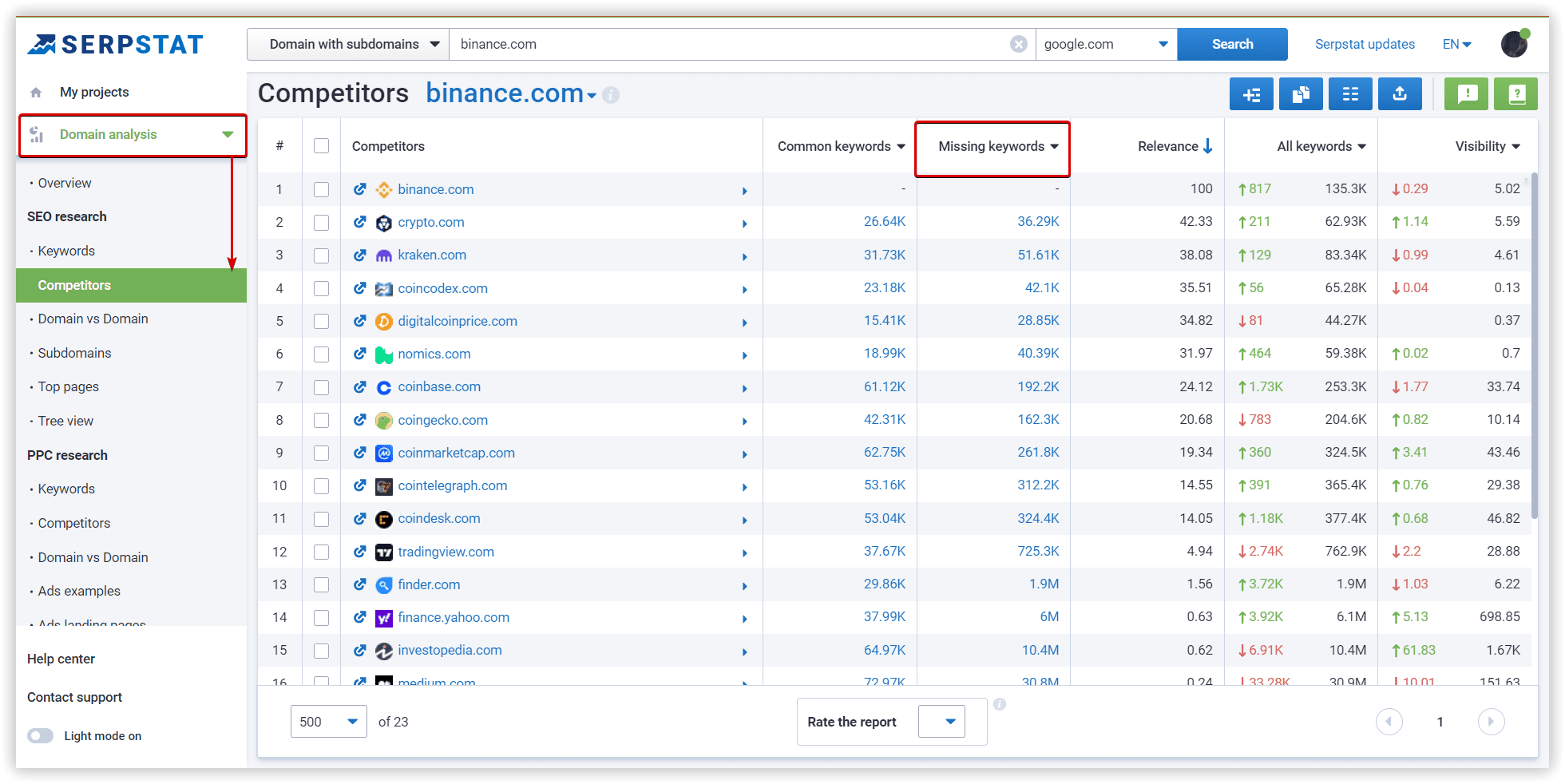Viewport: 1565px width, 784px height.
Task: Open the Common keywords column filter
Action: coord(901,147)
